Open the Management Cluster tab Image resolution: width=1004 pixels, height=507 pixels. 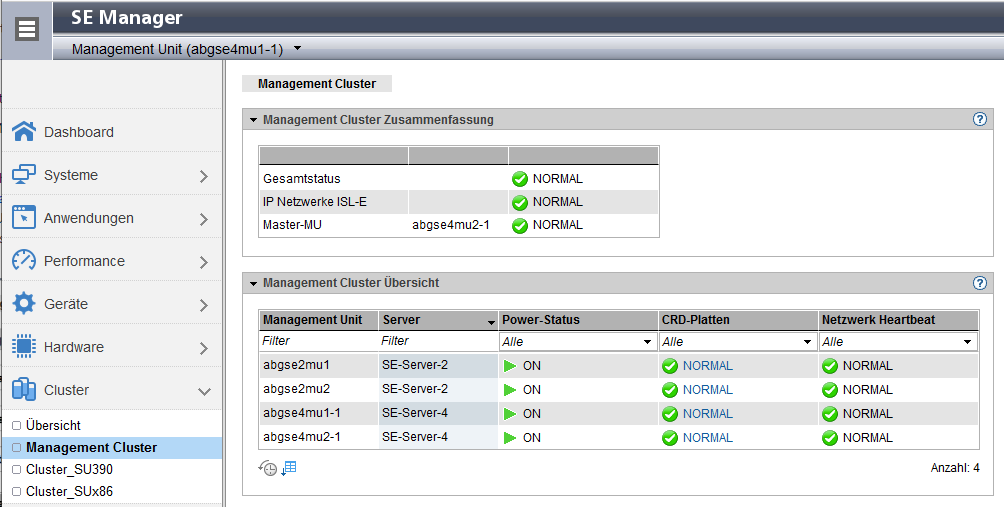(316, 84)
